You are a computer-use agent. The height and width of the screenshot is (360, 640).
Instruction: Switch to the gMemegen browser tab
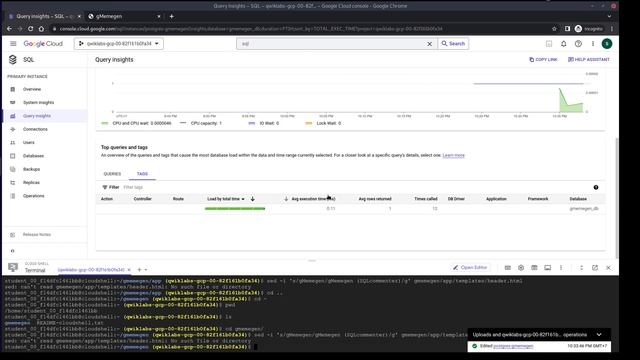(109, 16)
